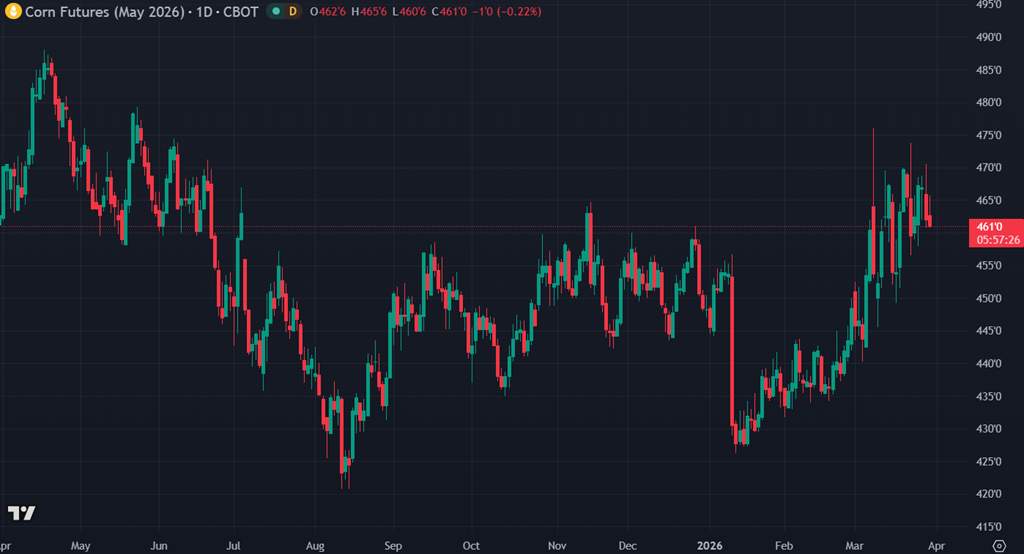The width and height of the screenshot is (1024, 554).
Task: Click the orange D delayed-data badge
Action: (293, 11)
